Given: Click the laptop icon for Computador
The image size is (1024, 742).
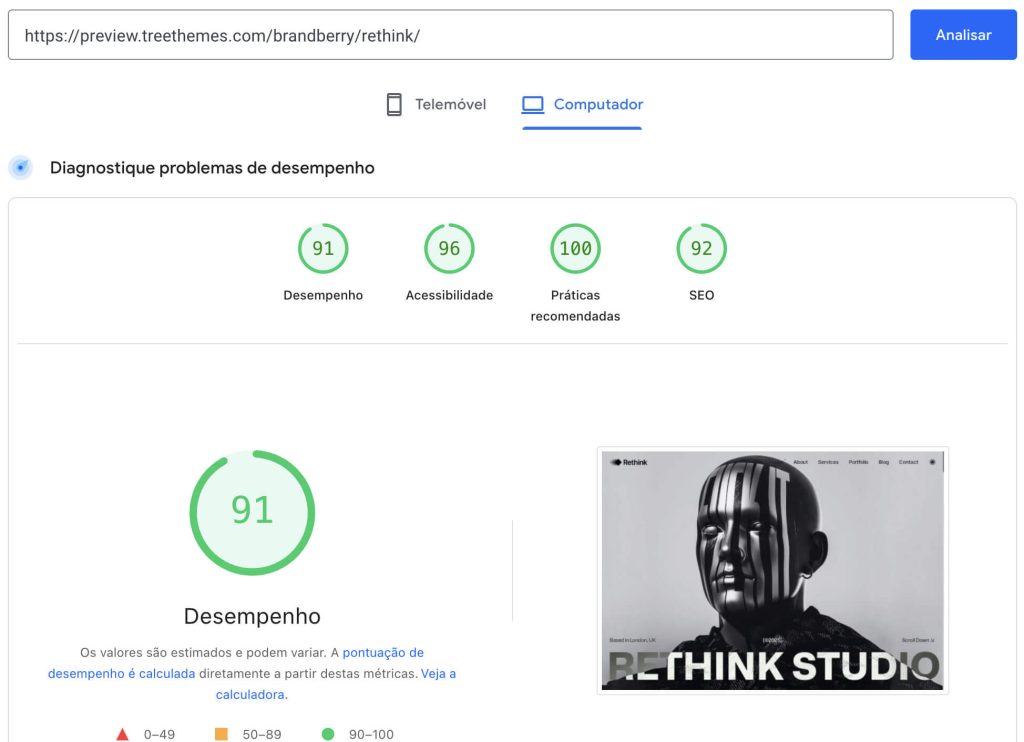Looking at the screenshot, I should point(533,105).
